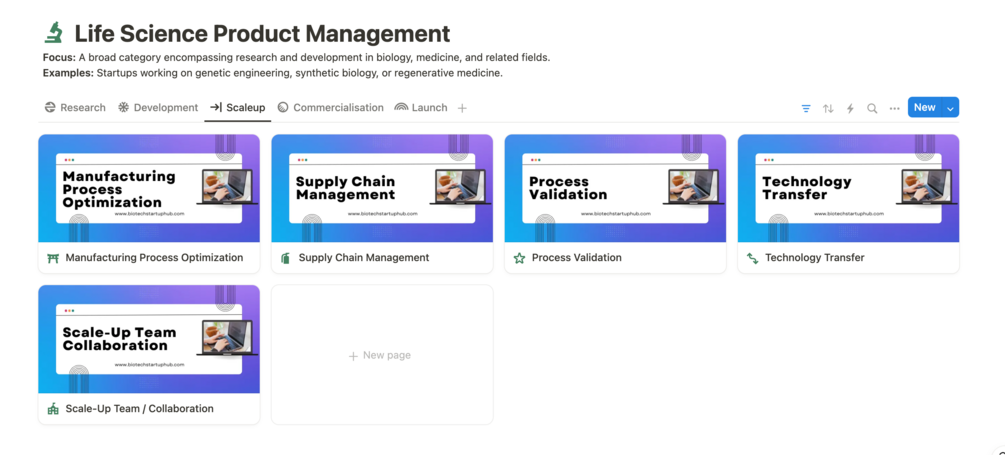Click the Supply Chain Management page icon
This screenshot has height=455, width=1005.
point(286,258)
